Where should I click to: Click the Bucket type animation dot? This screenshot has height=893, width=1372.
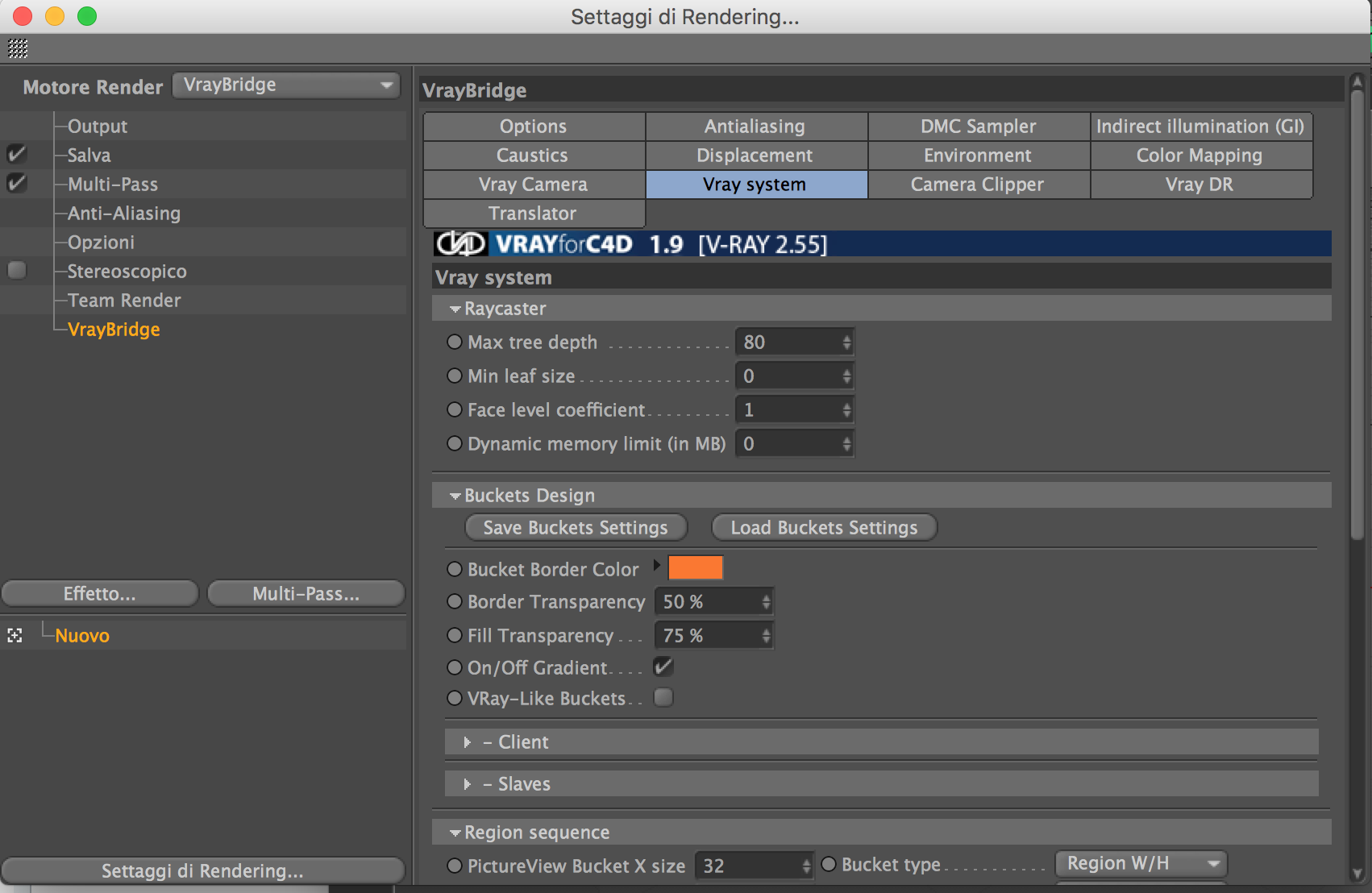tap(829, 865)
